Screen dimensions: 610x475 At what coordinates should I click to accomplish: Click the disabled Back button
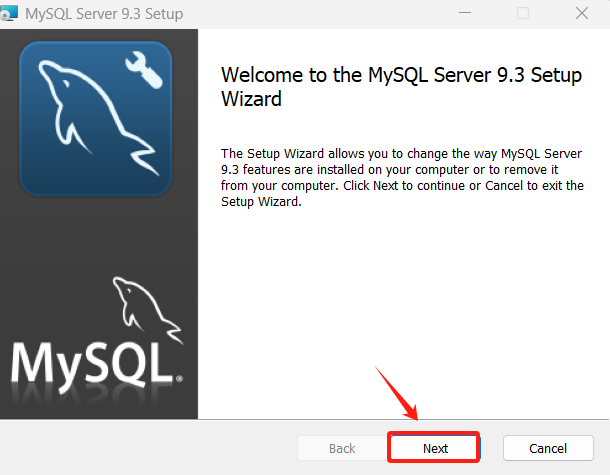(x=342, y=448)
